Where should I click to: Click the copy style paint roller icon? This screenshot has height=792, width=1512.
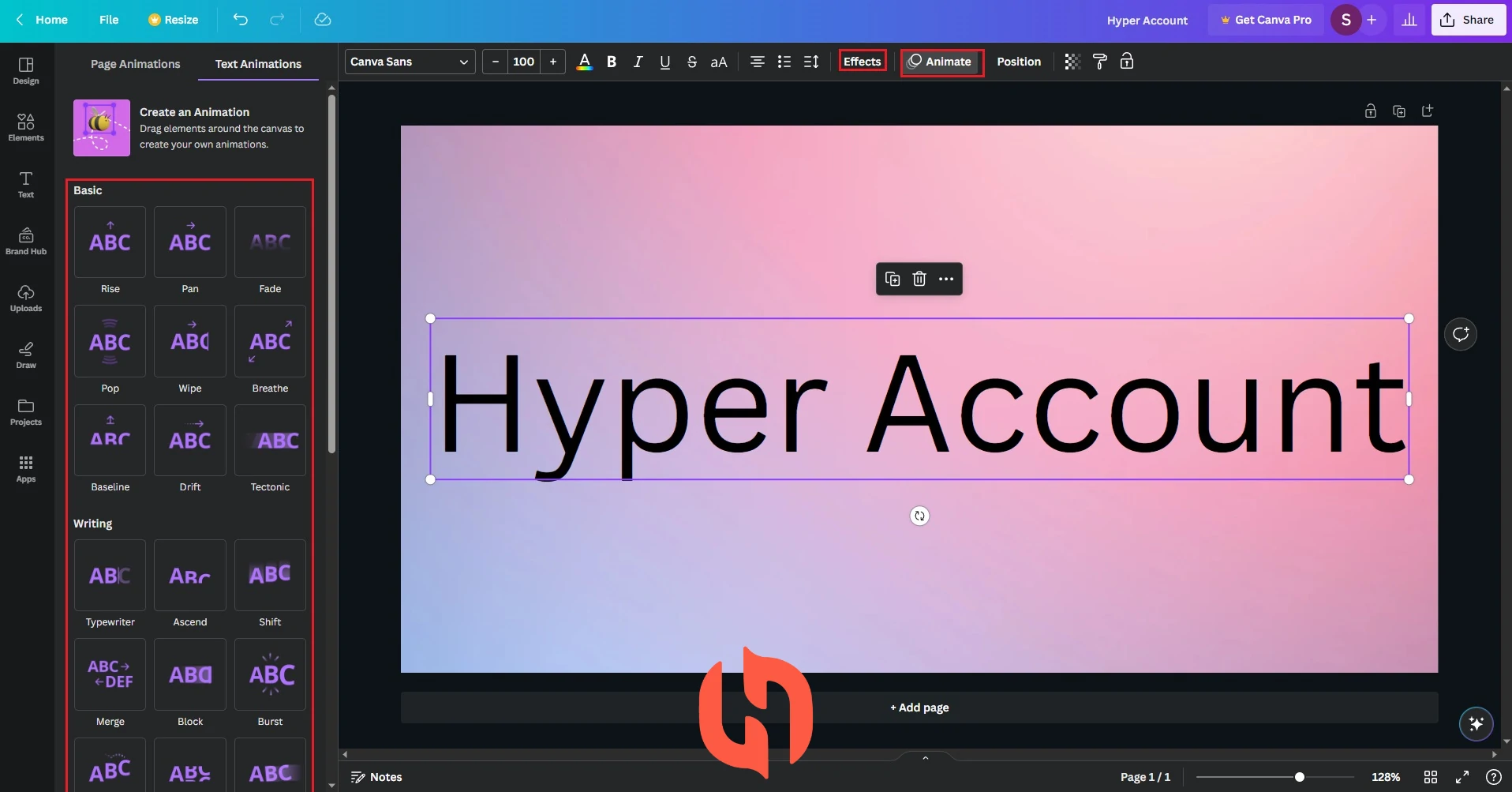[x=1099, y=62]
